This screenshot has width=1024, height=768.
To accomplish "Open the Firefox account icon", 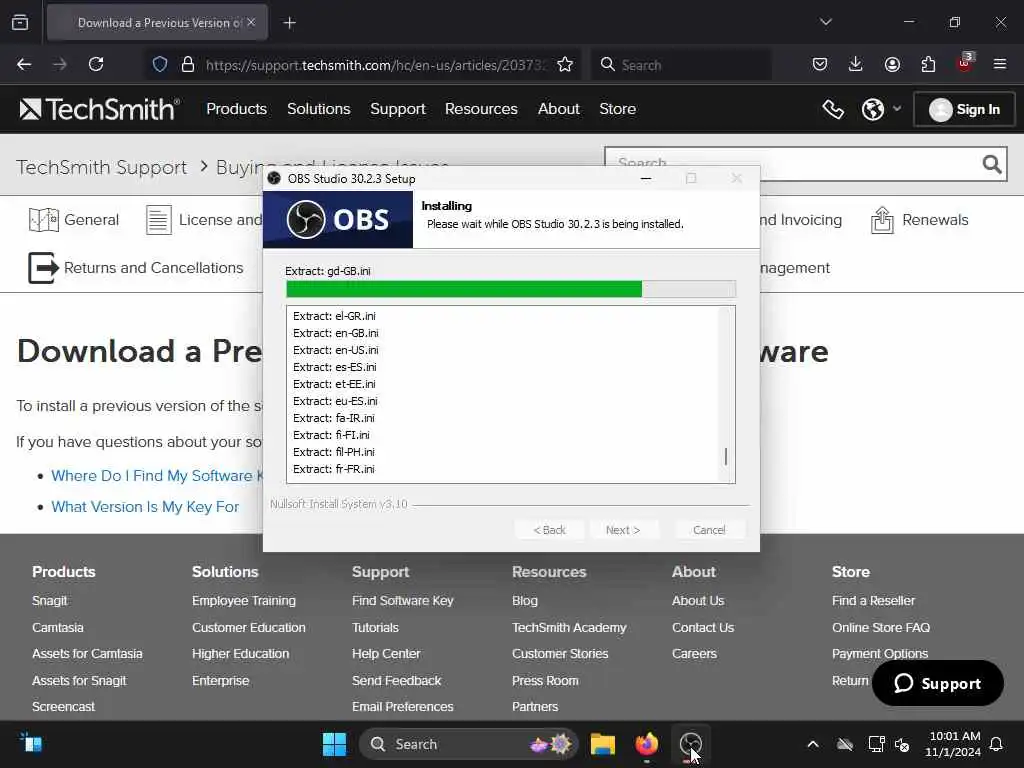I will (x=892, y=64).
